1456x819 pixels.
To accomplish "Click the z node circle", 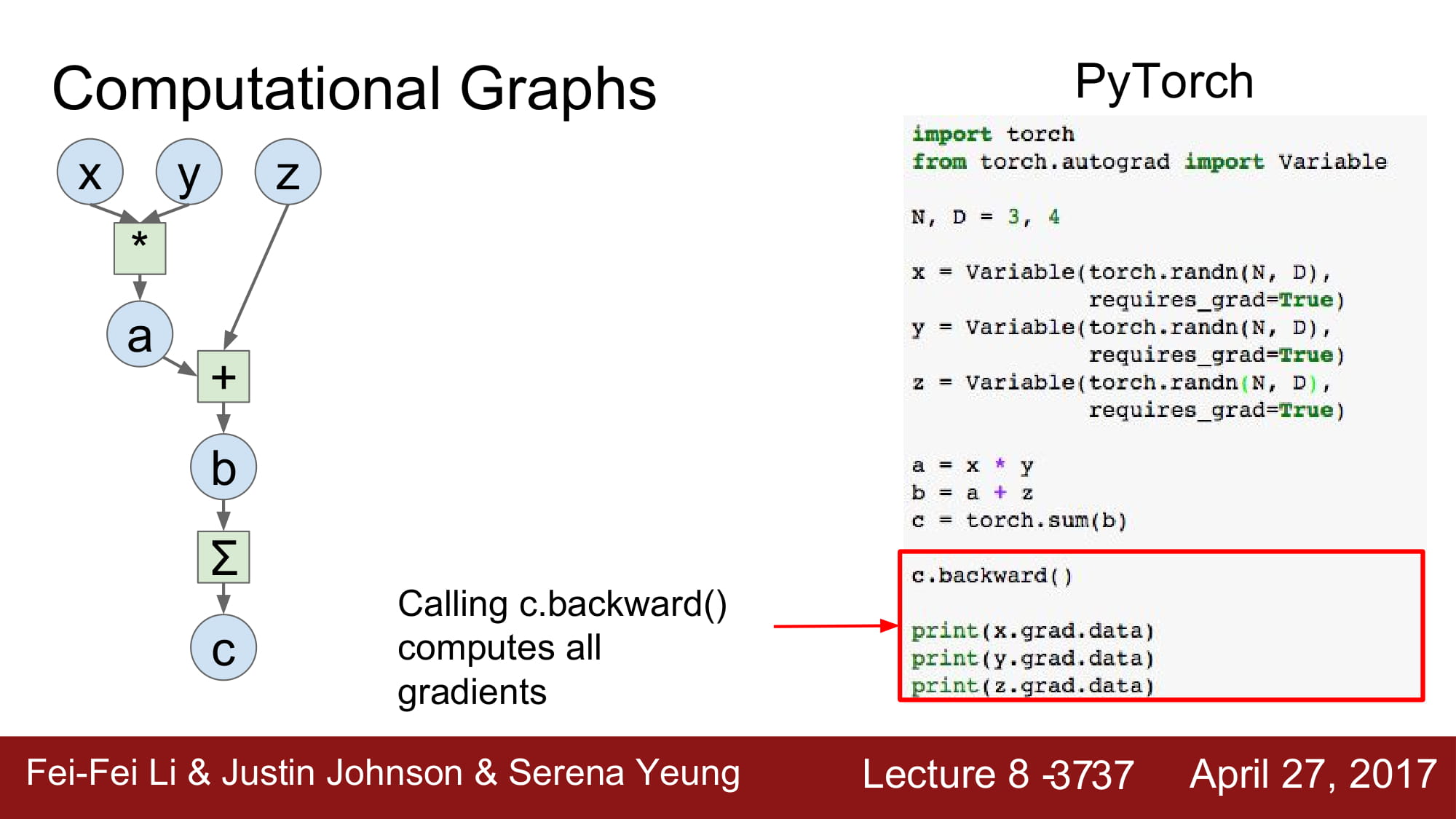I will [x=288, y=172].
